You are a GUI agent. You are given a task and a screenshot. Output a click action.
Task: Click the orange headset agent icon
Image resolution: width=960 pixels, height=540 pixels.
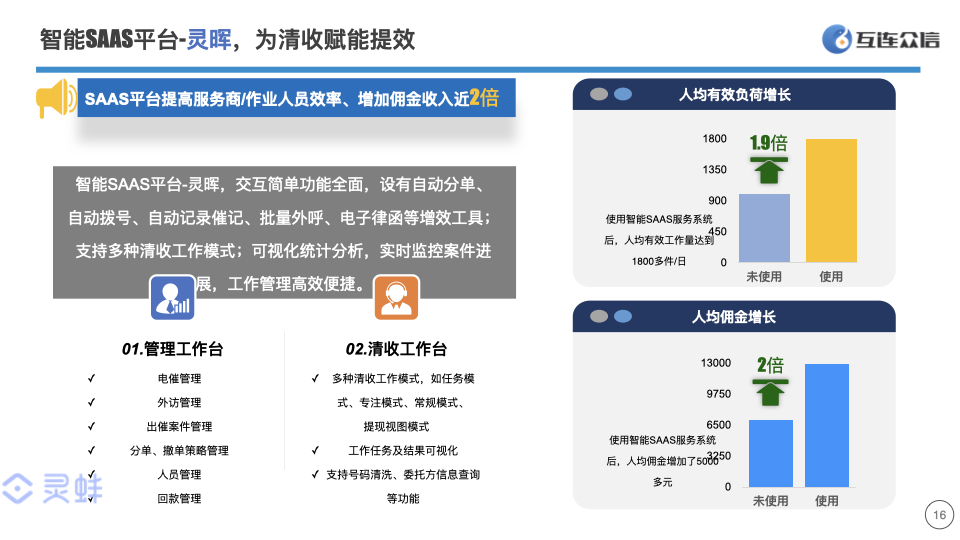pos(396,298)
